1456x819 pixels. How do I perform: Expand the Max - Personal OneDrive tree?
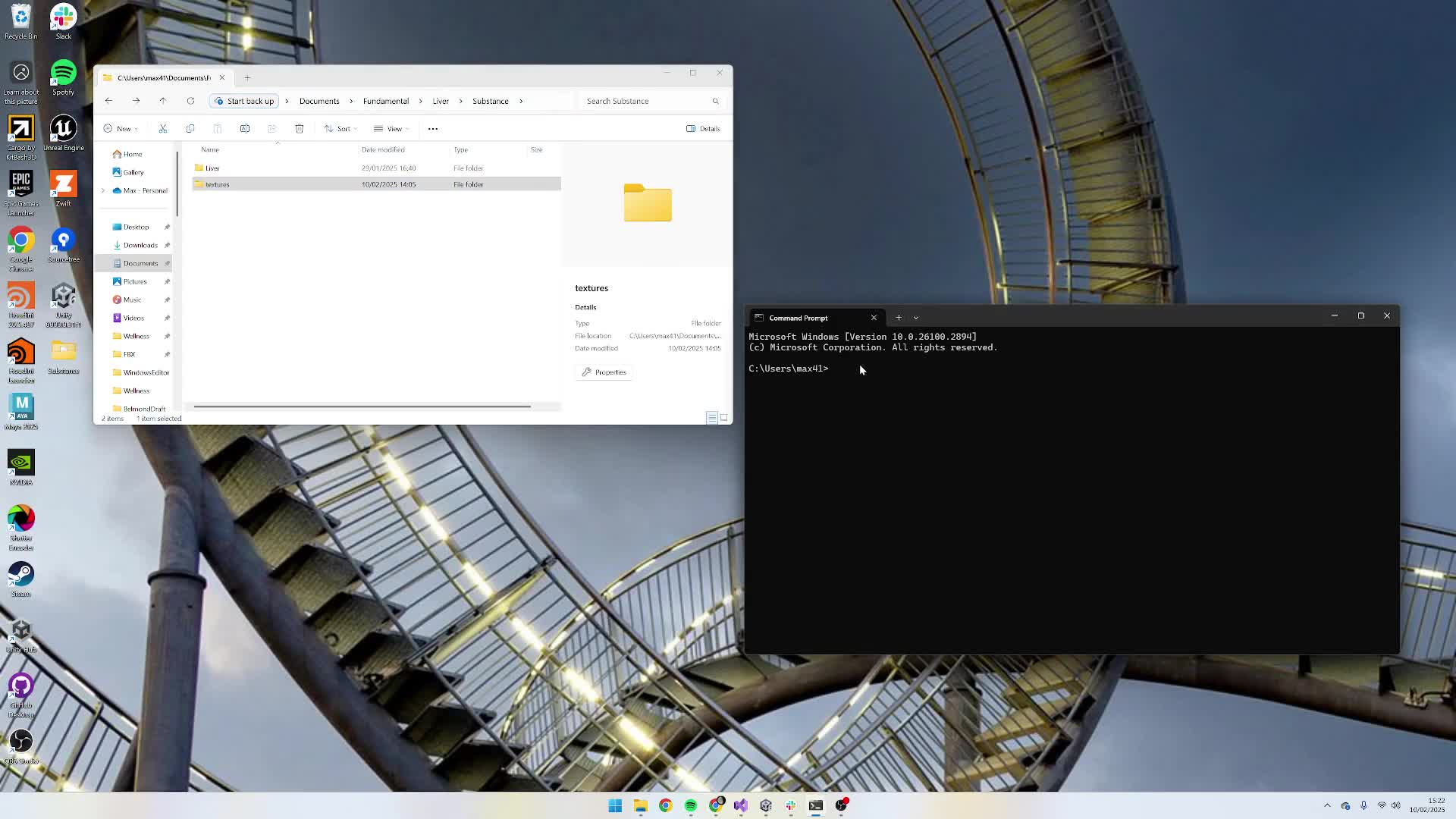coord(103,190)
